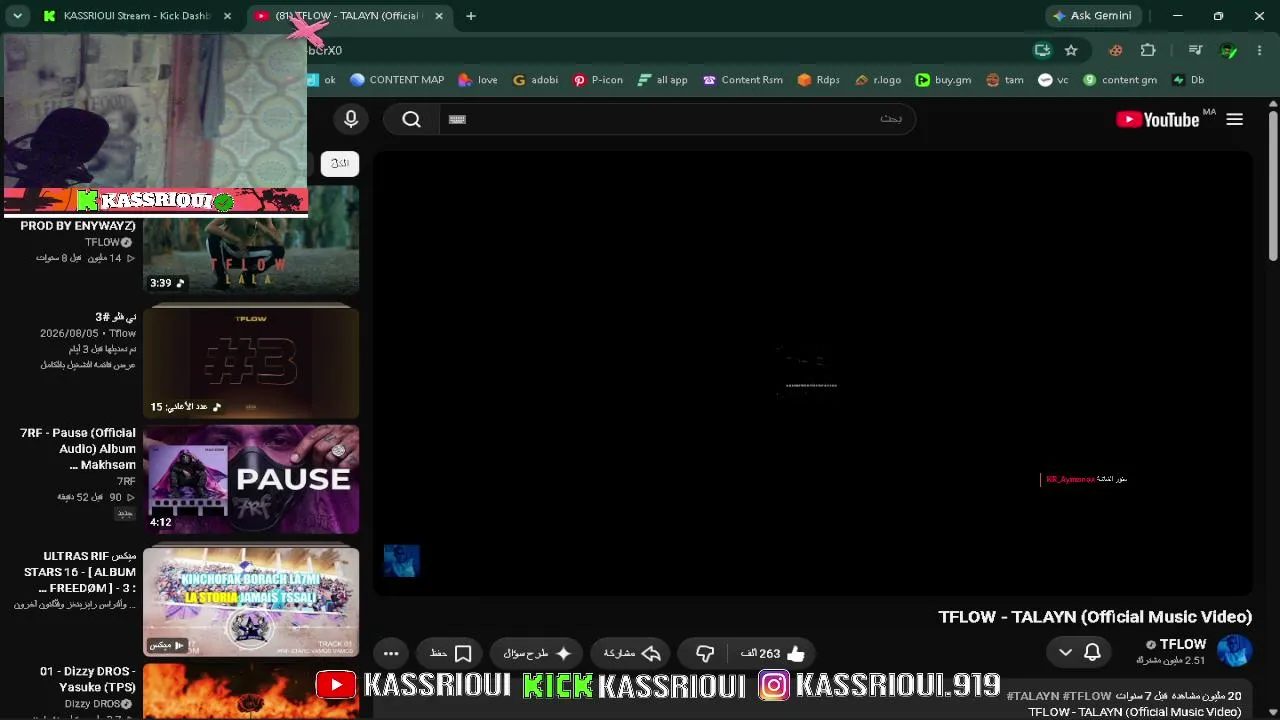1280x720 pixels.
Task: Open the tab search dropdown arrow
Action: coord(18,16)
